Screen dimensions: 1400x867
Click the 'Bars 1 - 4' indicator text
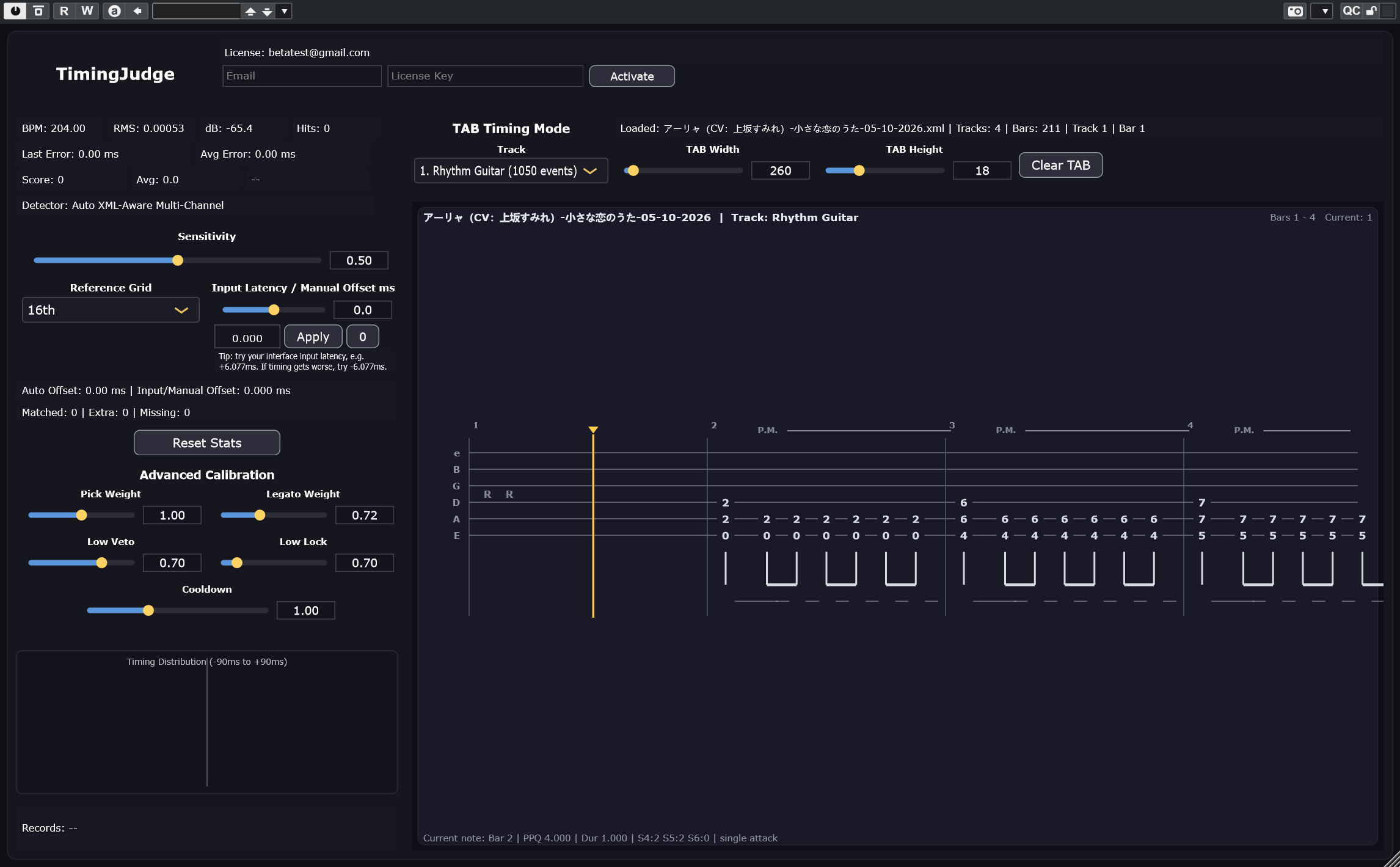coord(1292,218)
